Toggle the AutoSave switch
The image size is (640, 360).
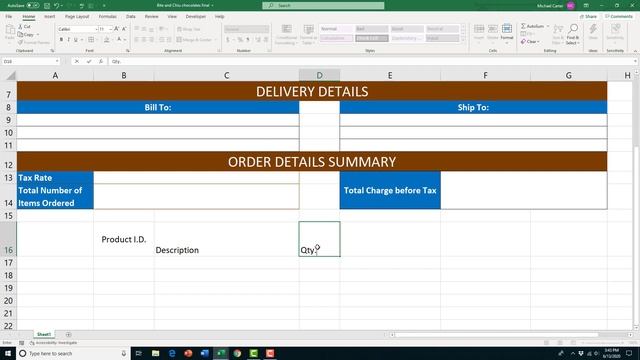(x=33, y=5)
